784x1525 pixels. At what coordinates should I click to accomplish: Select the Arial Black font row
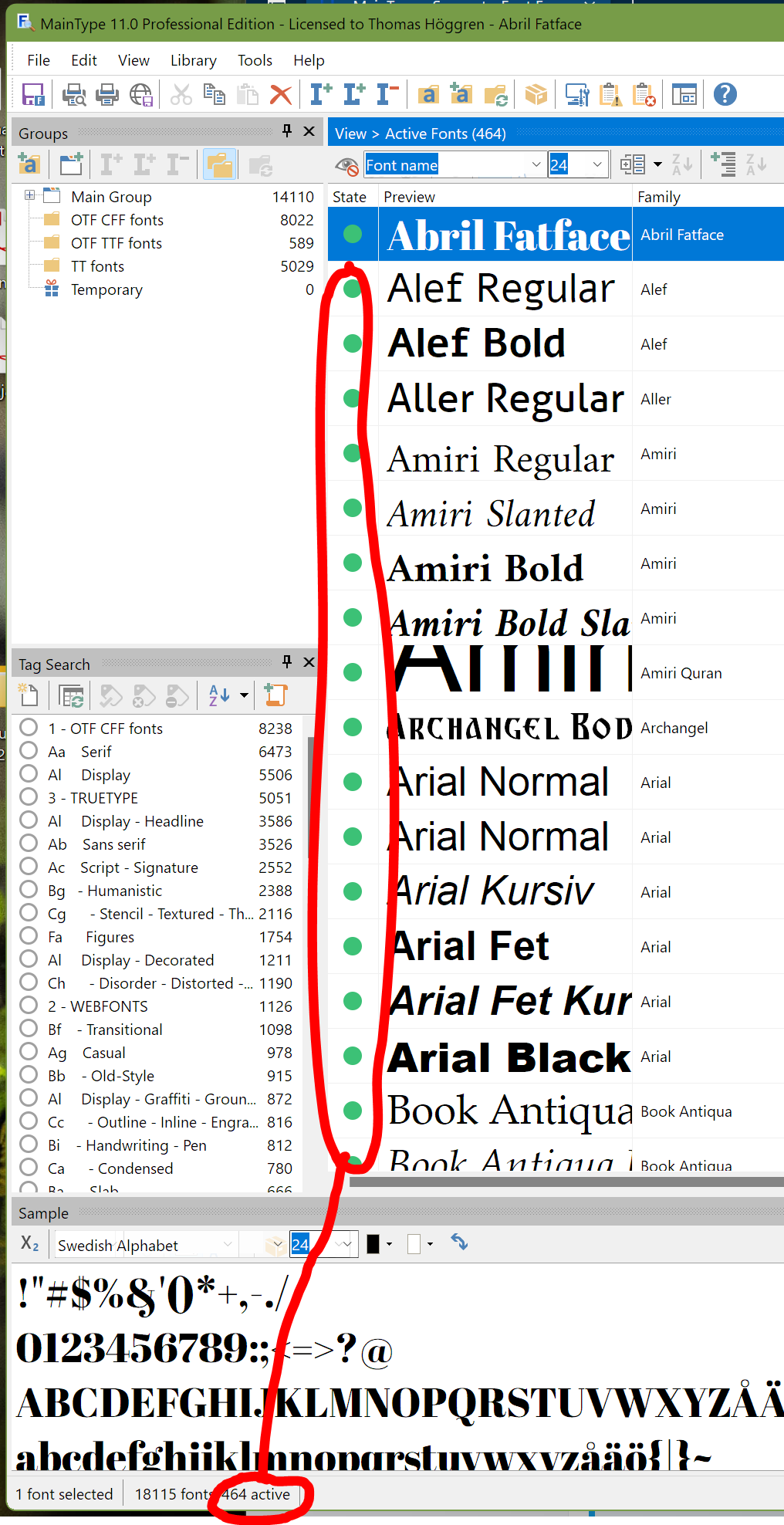tap(509, 1057)
